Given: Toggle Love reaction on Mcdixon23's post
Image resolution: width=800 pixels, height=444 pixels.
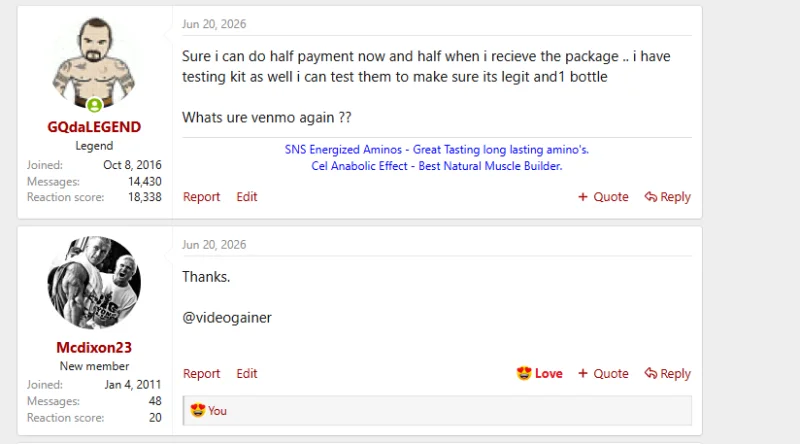Looking at the screenshot, I should click(539, 374).
